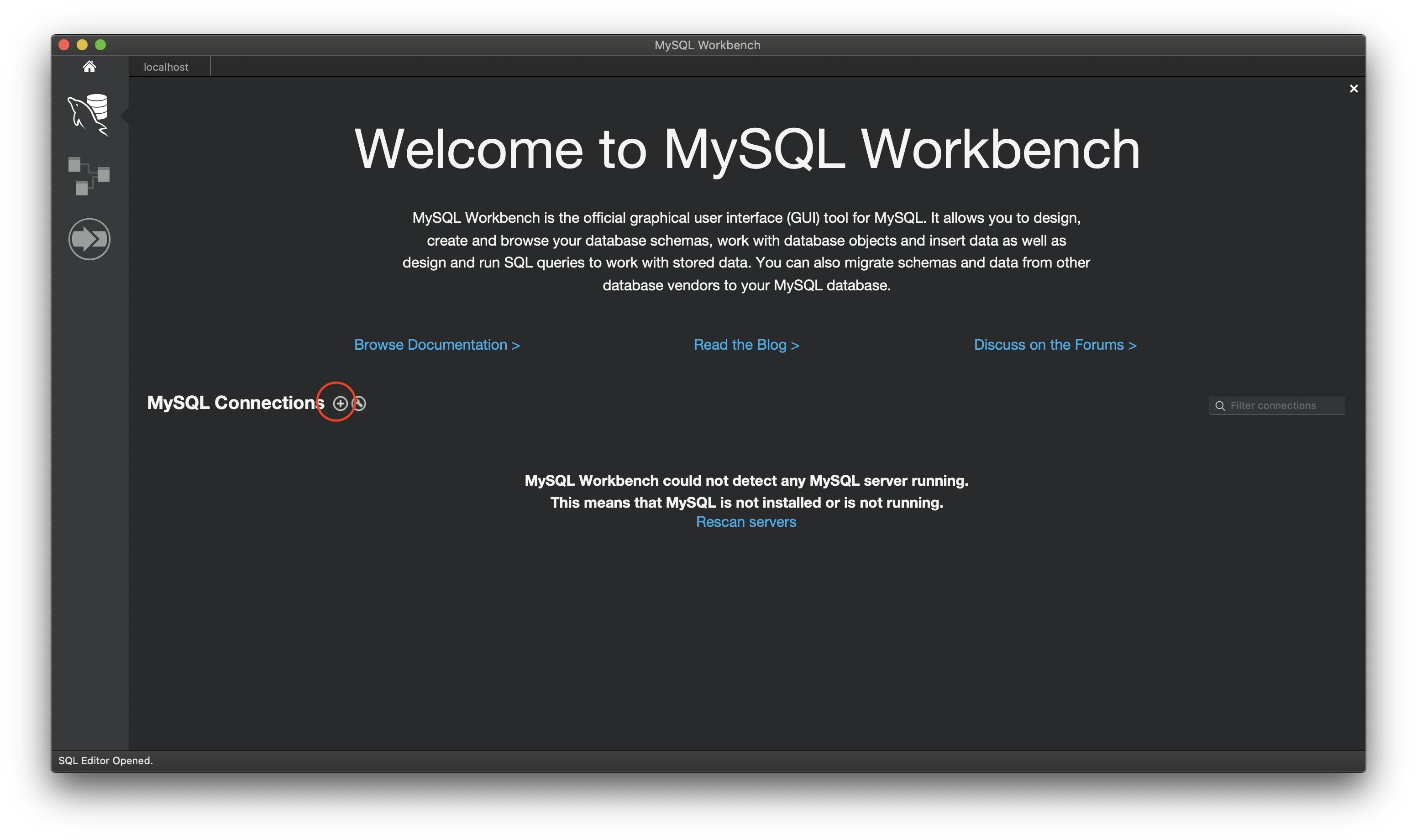Click the SQL Editor Opened status text
Image resolution: width=1417 pixels, height=840 pixels.
click(x=105, y=761)
